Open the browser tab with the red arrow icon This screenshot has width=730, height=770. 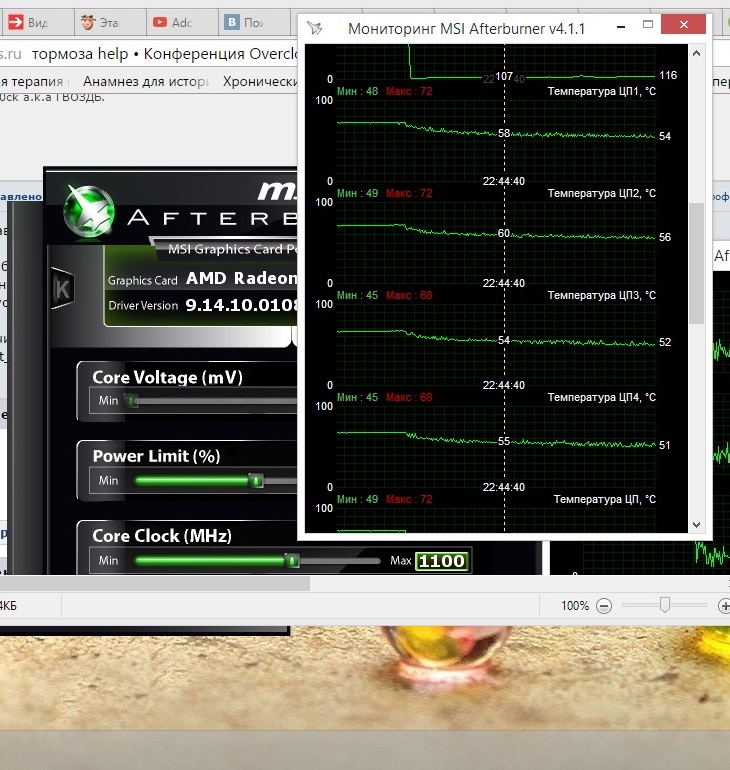coord(37,22)
